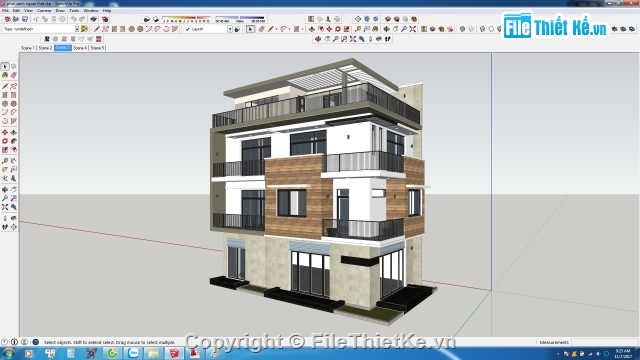
Task: Open the Camera menu
Action: 44,11
